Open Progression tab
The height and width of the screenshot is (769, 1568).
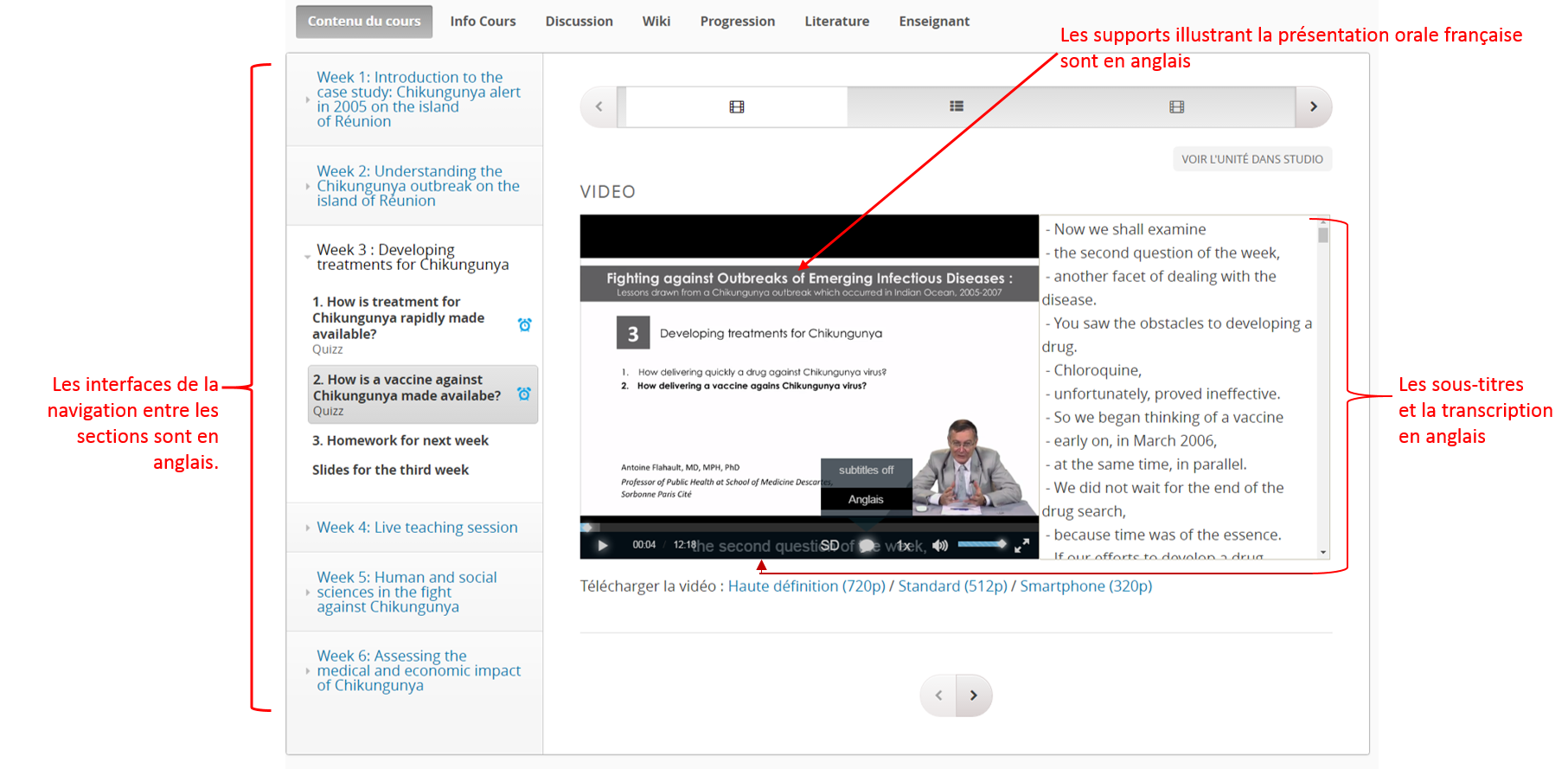(x=738, y=22)
